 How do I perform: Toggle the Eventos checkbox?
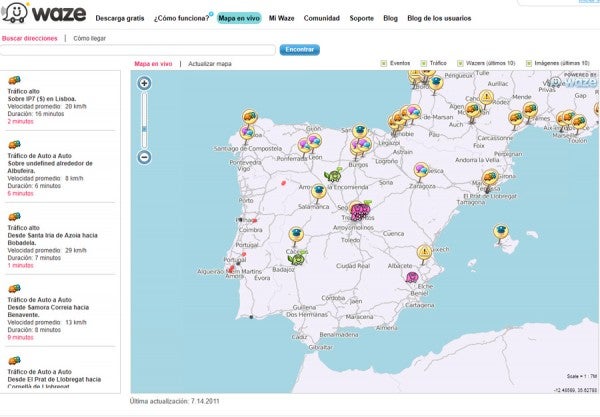[x=383, y=63]
